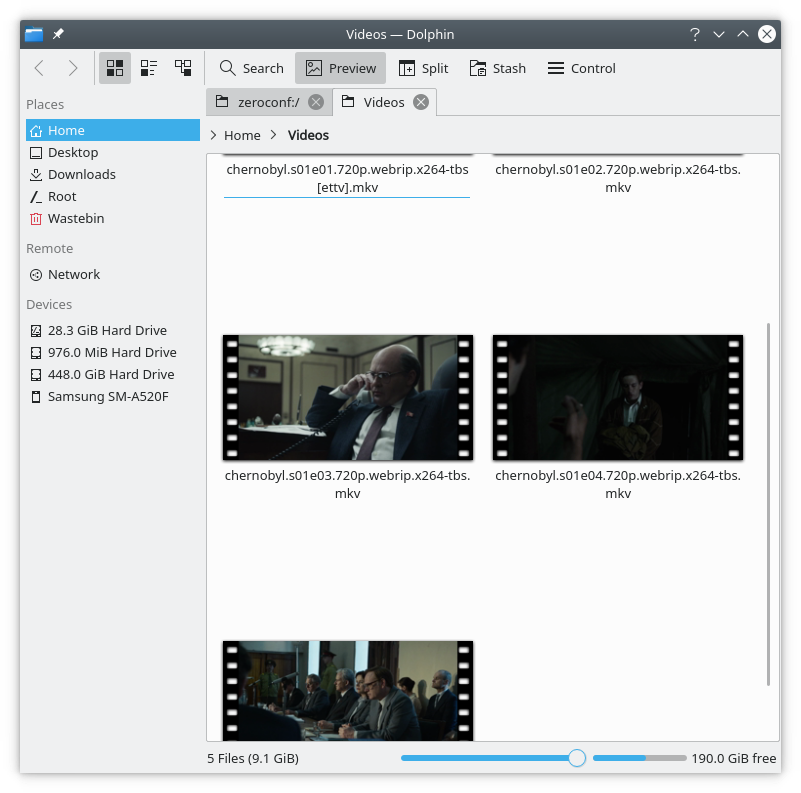Toggle the Preview thumbnails button
801x793 pixels.
click(x=341, y=68)
